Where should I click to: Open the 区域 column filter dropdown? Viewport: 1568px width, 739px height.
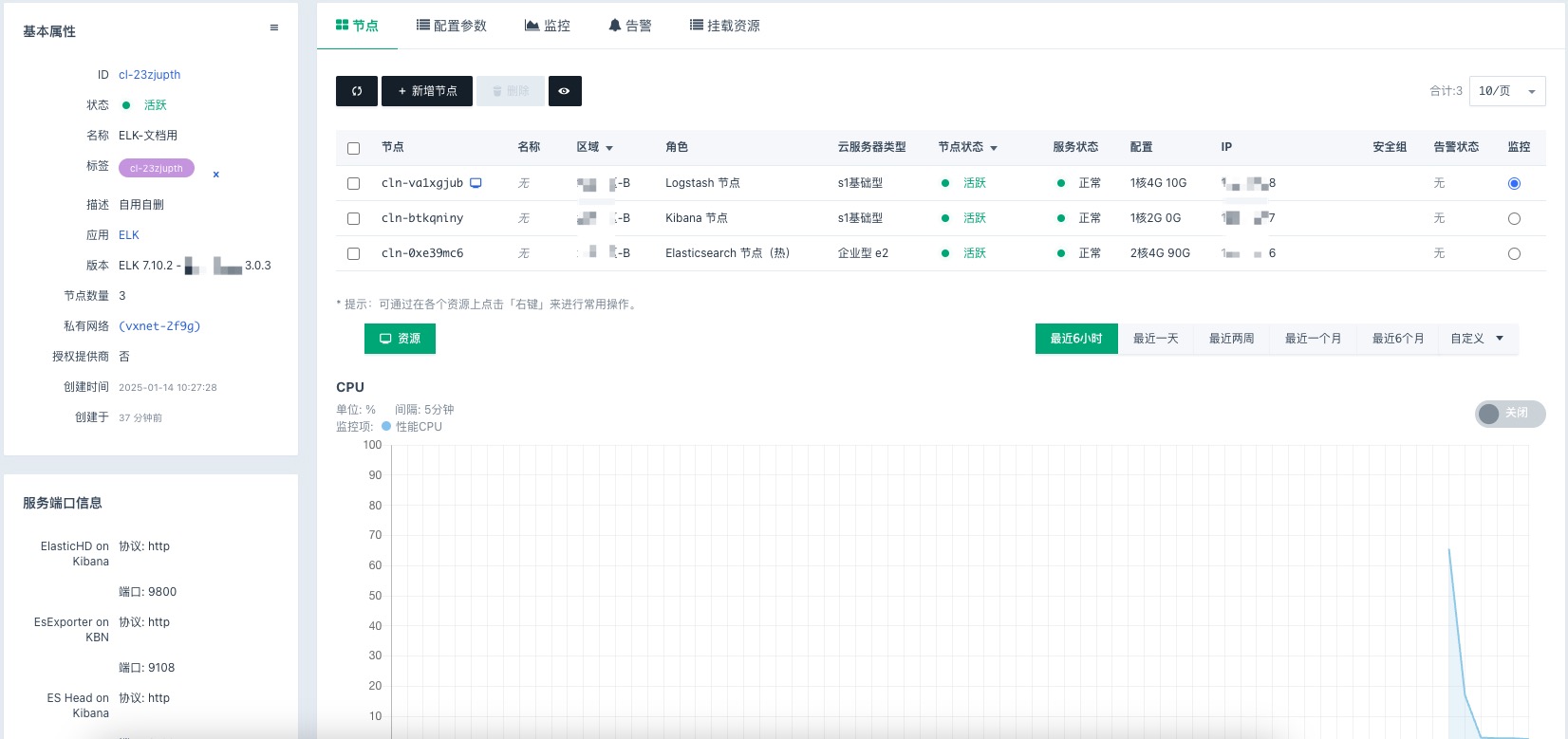[x=609, y=148]
